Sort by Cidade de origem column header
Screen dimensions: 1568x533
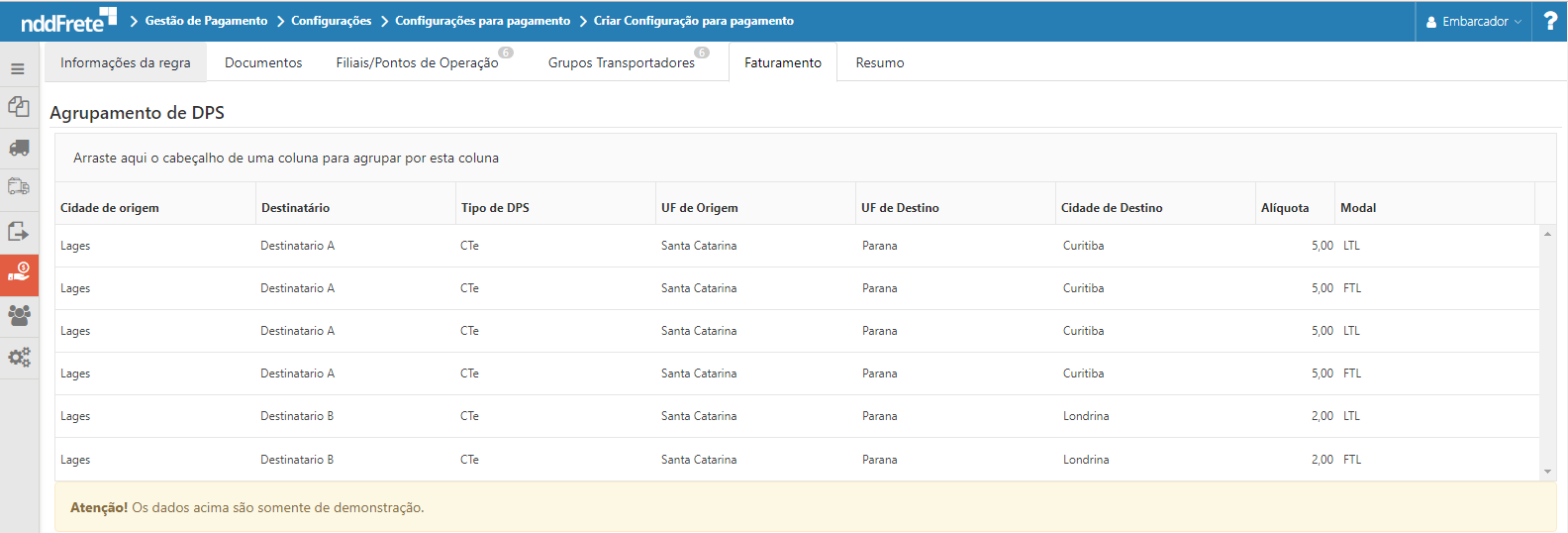click(110, 208)
